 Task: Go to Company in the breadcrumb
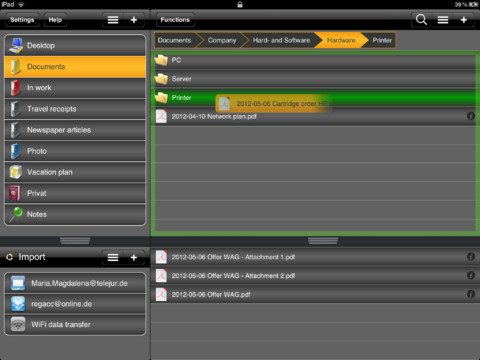(222, 40)
